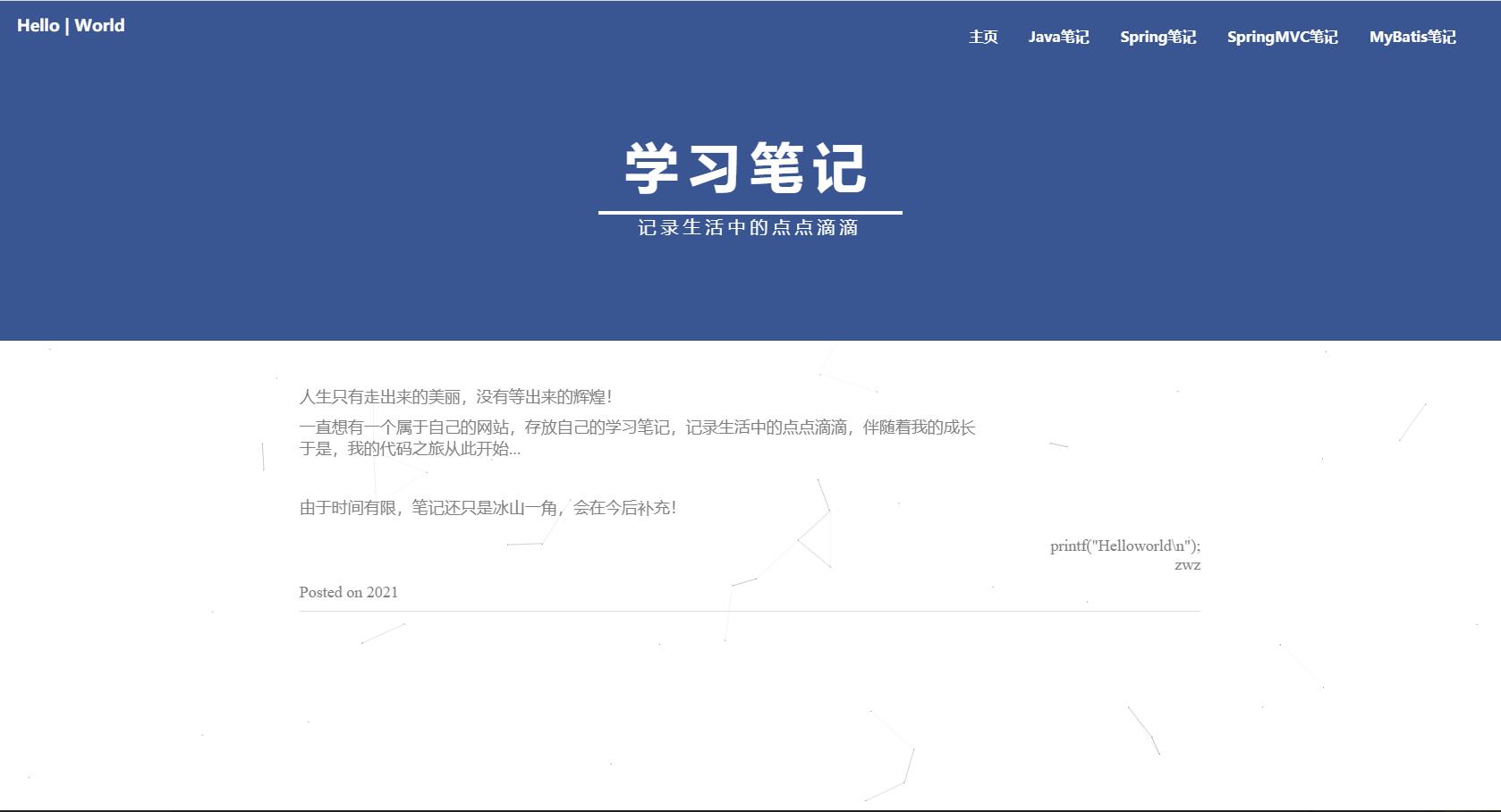Select the MyBatis笔记 navigation link

coord(1412,37)
